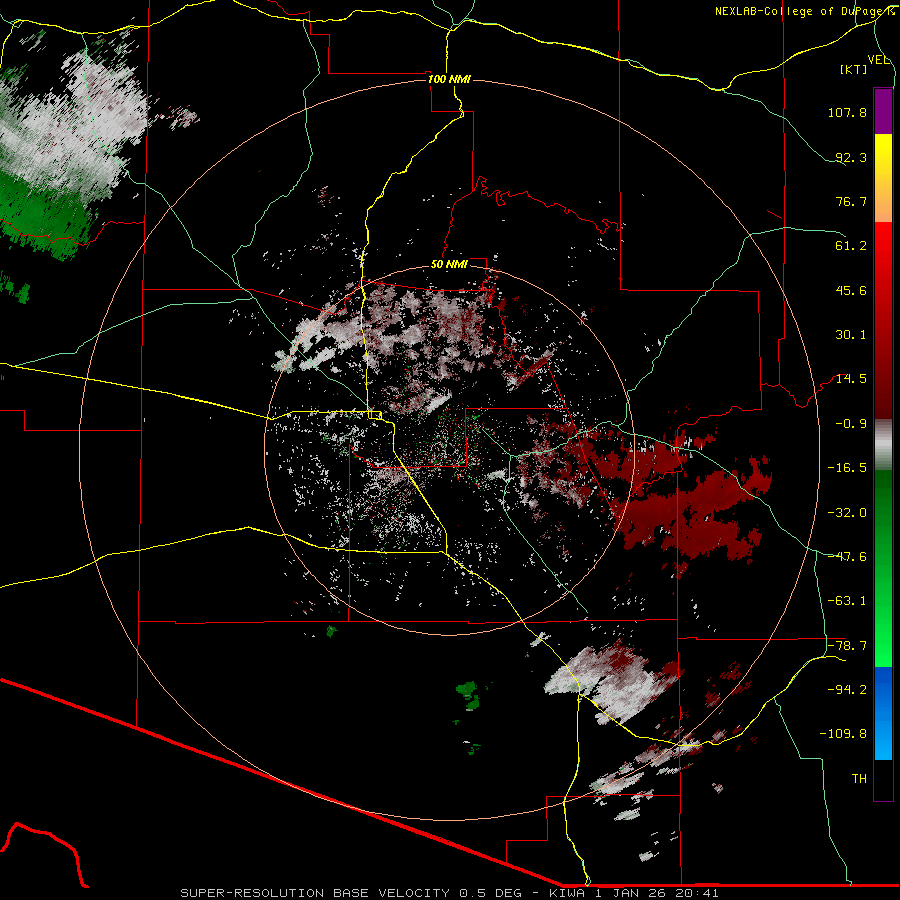This screenshot has height=900, width=900.
Task: Click the 61.2 velocity scale value
Action: click(851, 246)
